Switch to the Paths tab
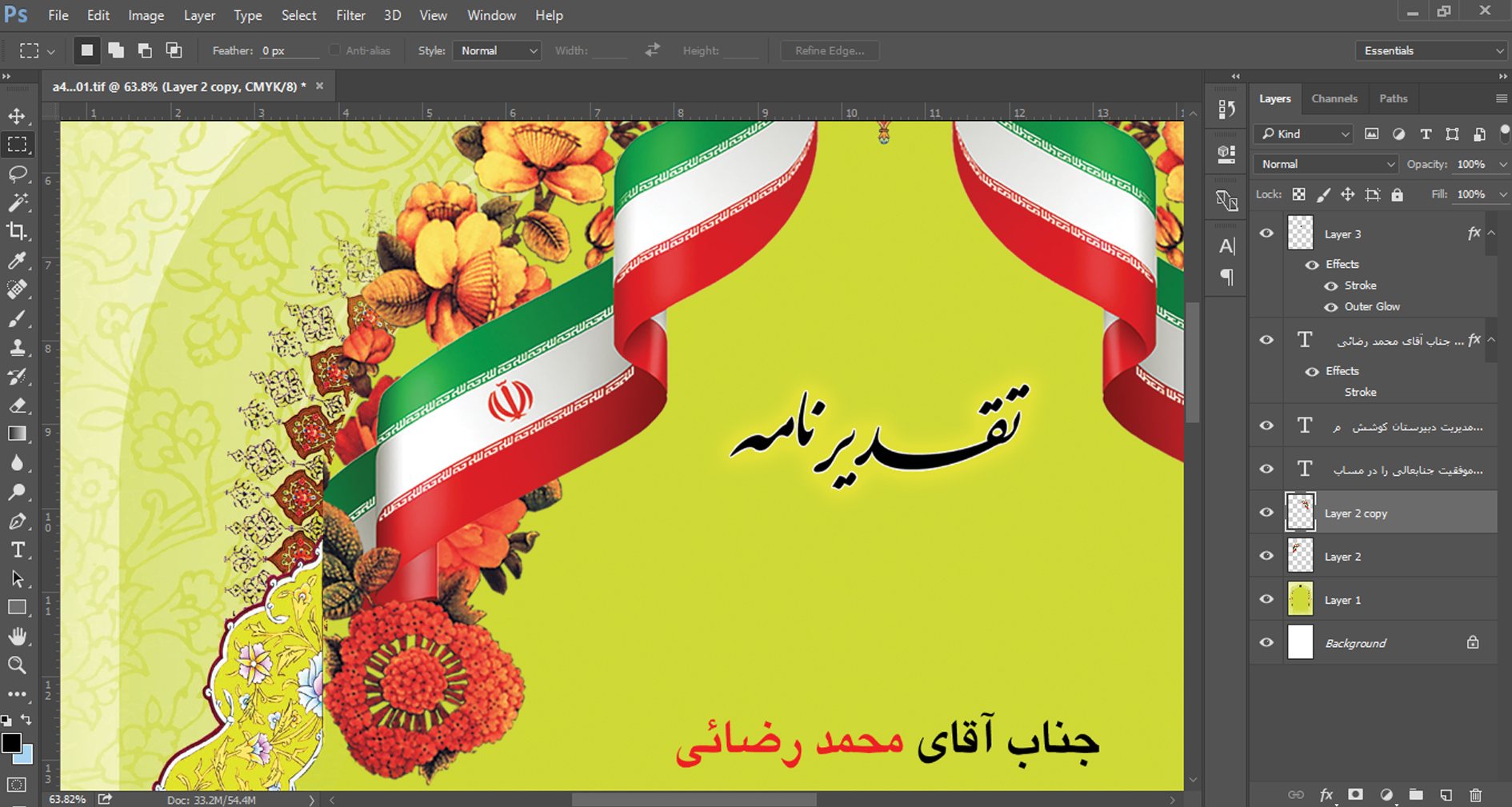Viewport: 1512px width, 807px height. [x=1393, y=98]
